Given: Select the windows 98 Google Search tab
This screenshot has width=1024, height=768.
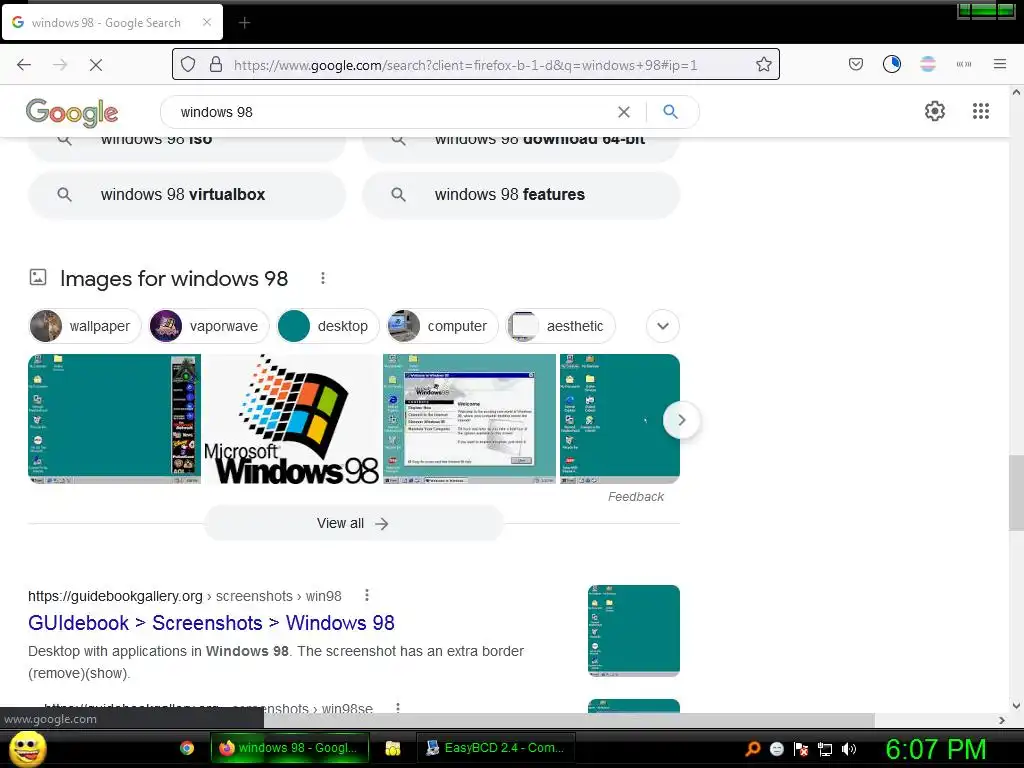Looking at the screenshot, I should [112, 23].
